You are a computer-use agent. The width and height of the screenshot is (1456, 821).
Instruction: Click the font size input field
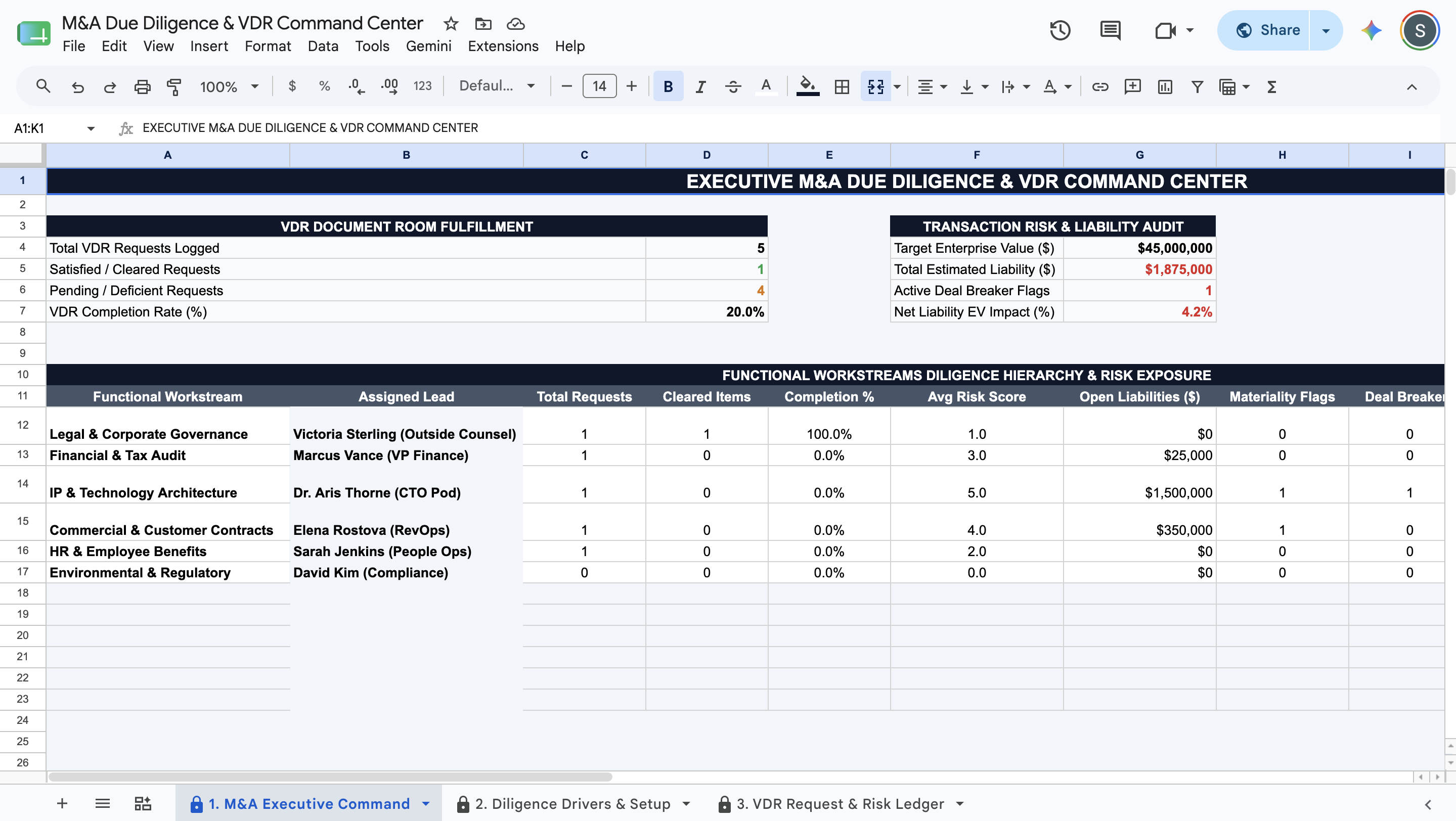[599, 86]
